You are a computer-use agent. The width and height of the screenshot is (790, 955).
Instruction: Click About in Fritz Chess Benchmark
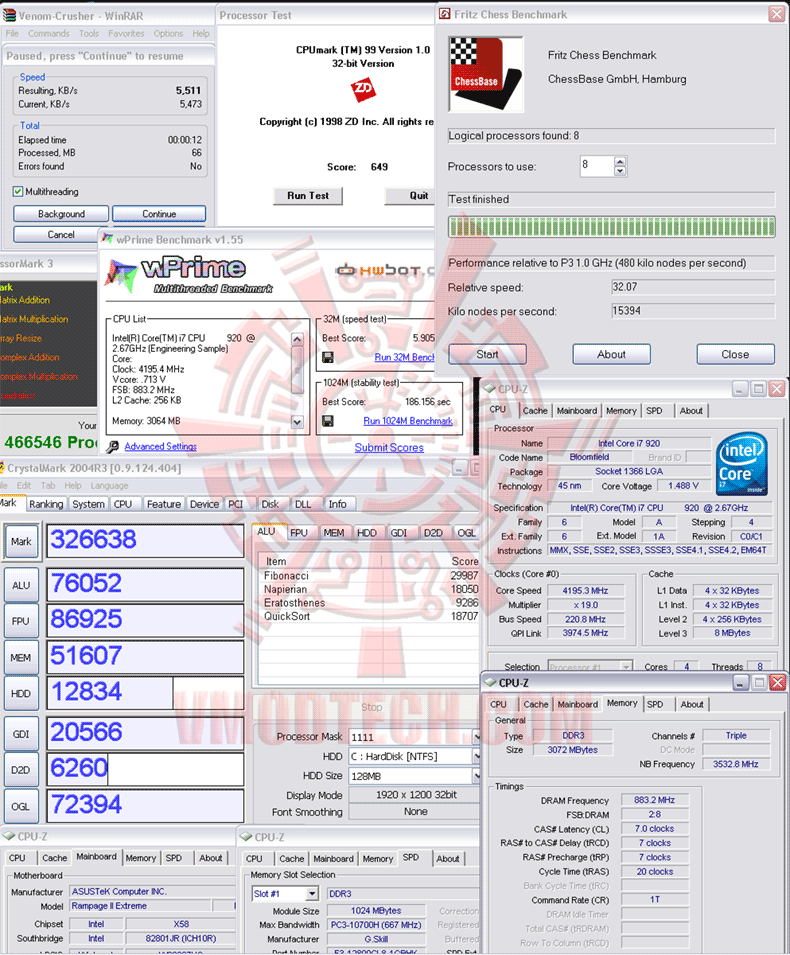pos(612,354)
